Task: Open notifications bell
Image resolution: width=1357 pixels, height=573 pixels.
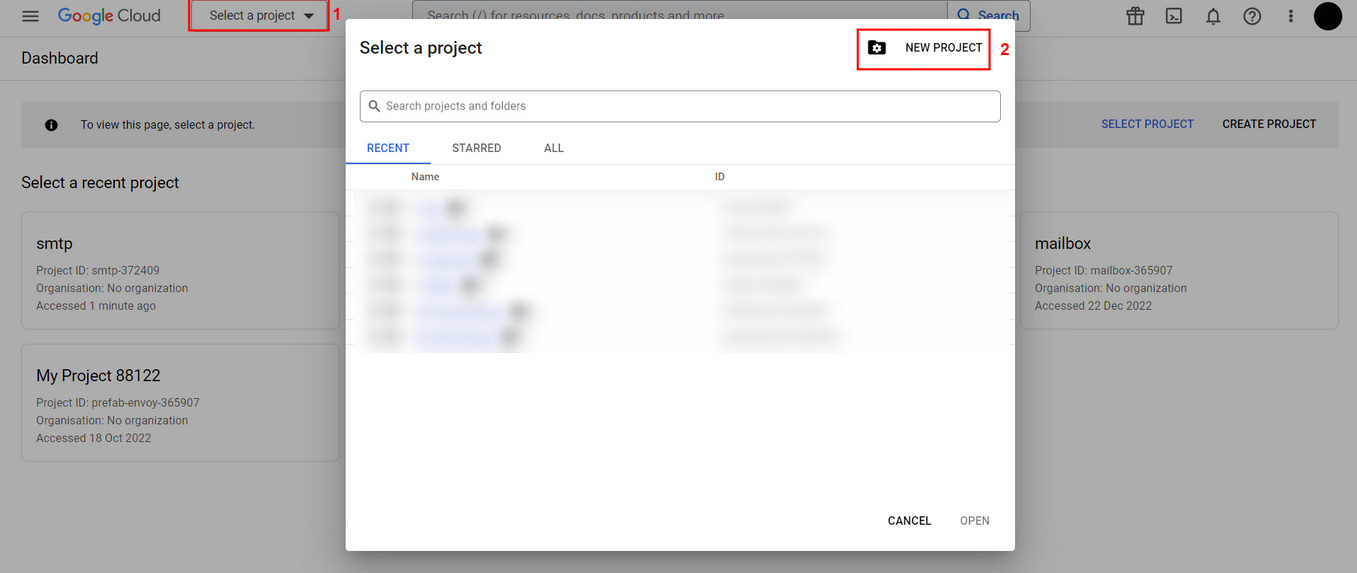Action: [1213, 16]
